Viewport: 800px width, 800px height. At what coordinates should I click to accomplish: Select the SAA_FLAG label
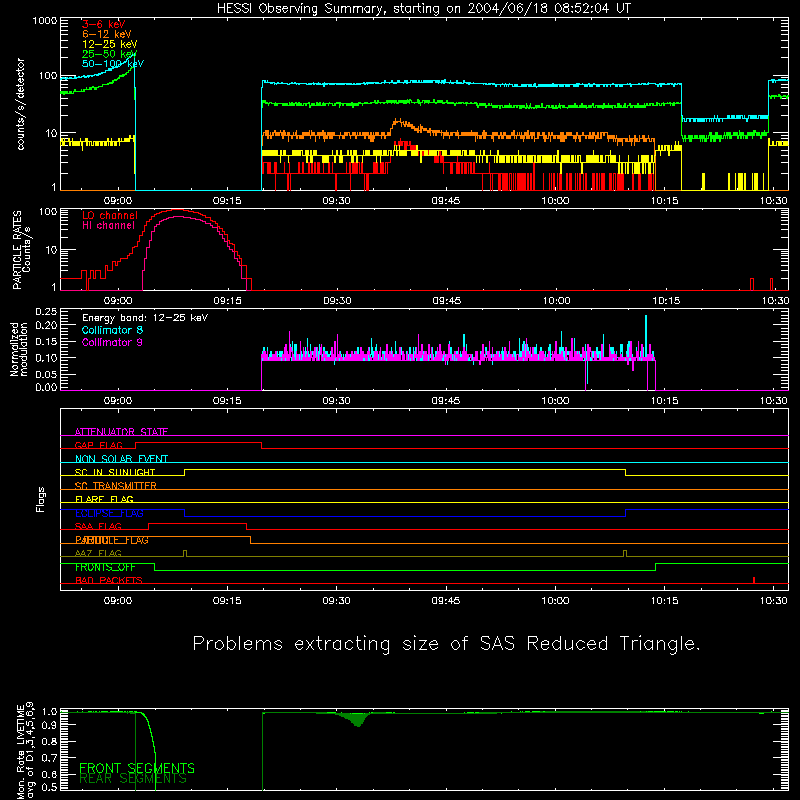point(98,526)
